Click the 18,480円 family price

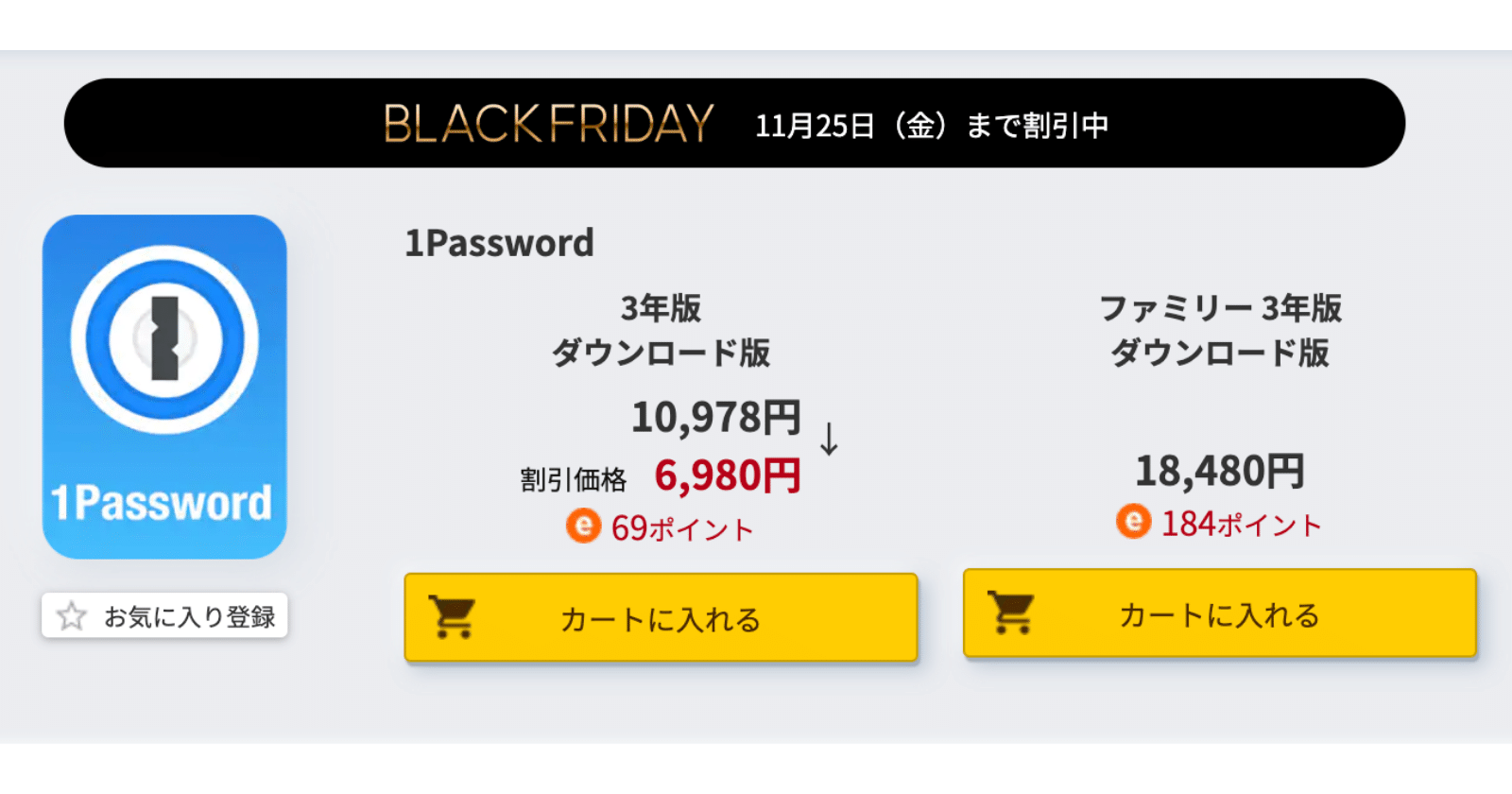[x=1220, y=471]
